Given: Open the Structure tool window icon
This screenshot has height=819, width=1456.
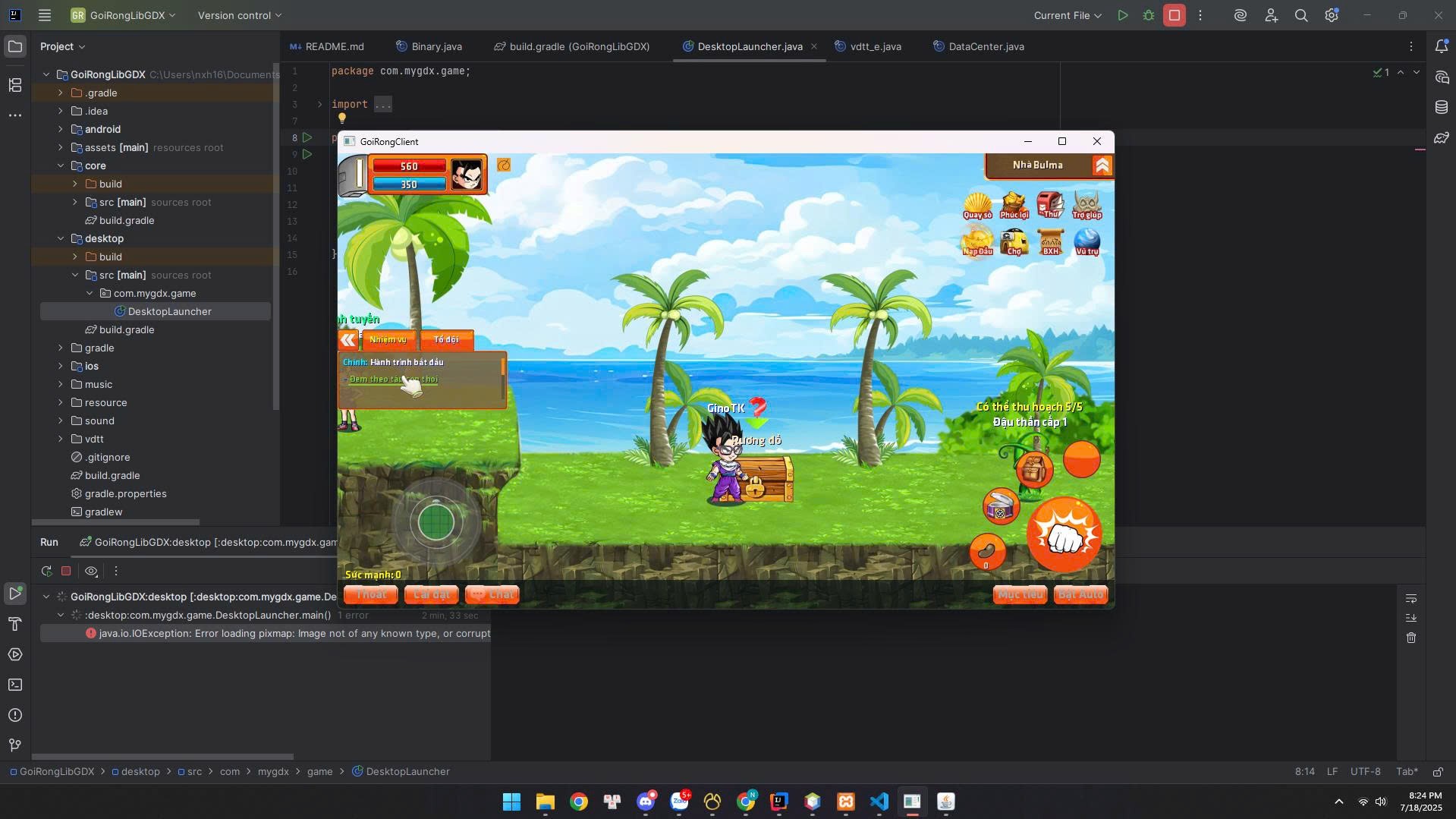Looking at the screenshot, I should [15, 85].
